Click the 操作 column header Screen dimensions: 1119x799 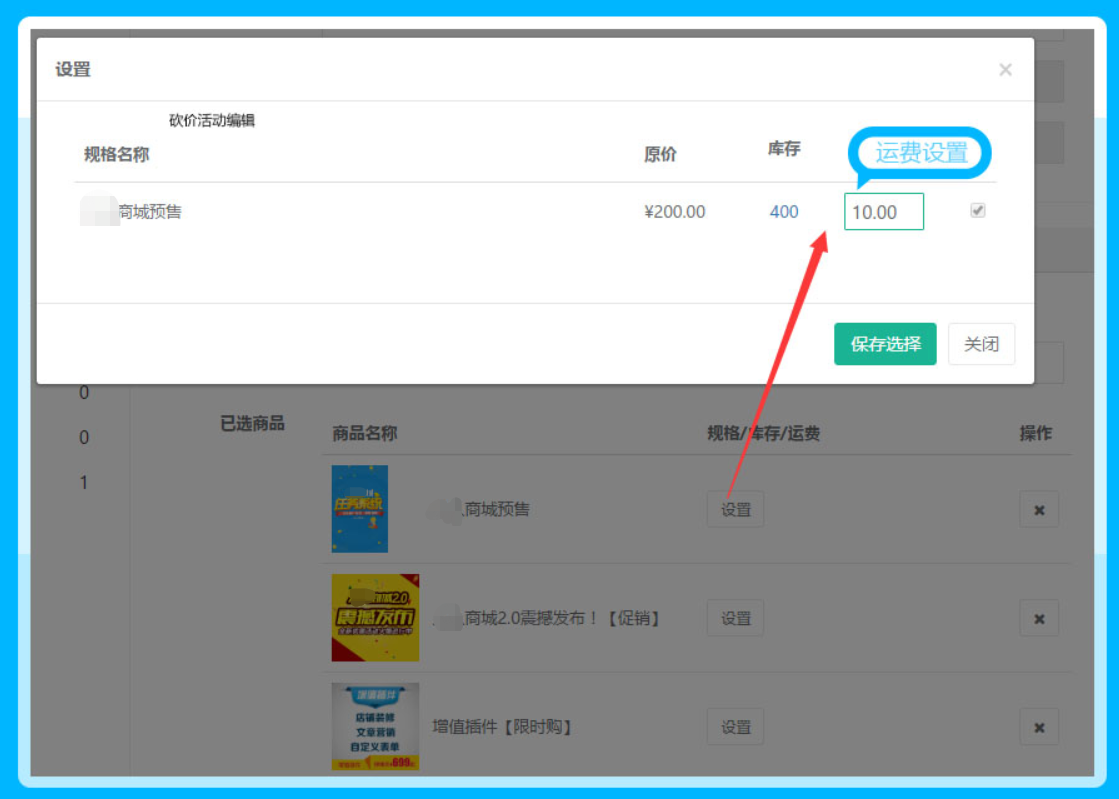[1036, 433]
